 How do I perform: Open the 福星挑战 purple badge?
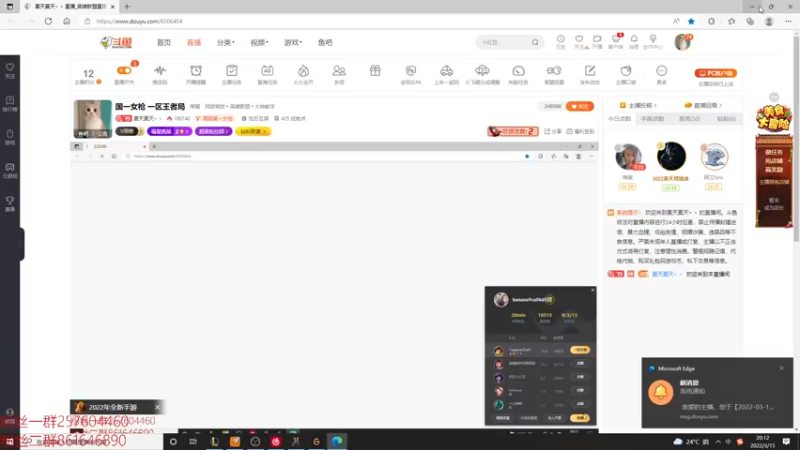pos(169,131)
